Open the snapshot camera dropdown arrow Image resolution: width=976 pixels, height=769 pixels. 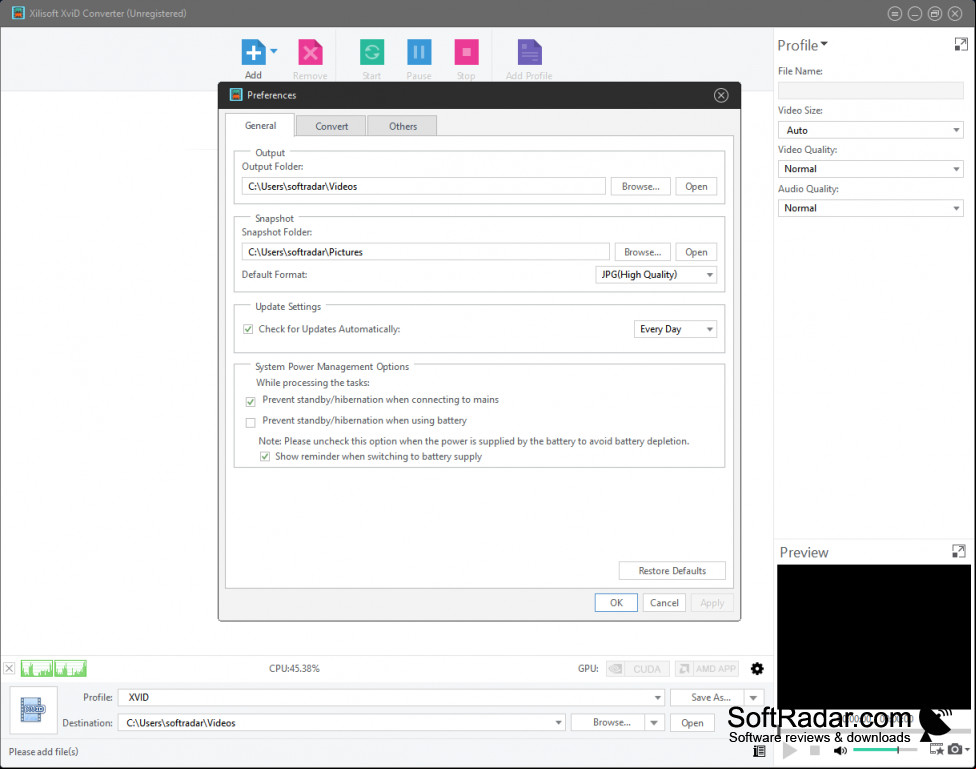[967, 749]
